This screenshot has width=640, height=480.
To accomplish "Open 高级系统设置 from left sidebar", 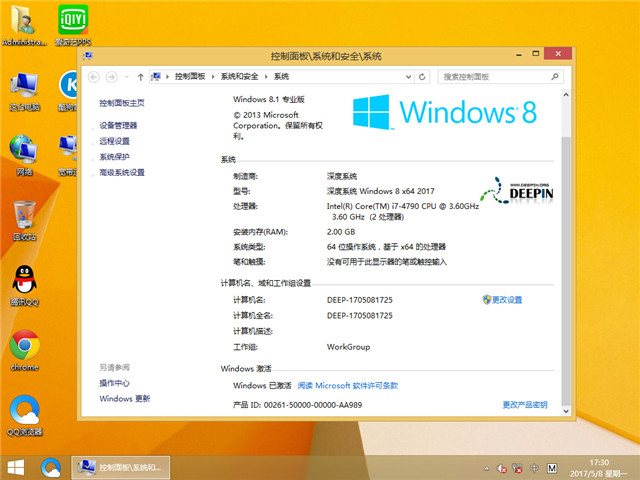I will [x=122, y=172].
